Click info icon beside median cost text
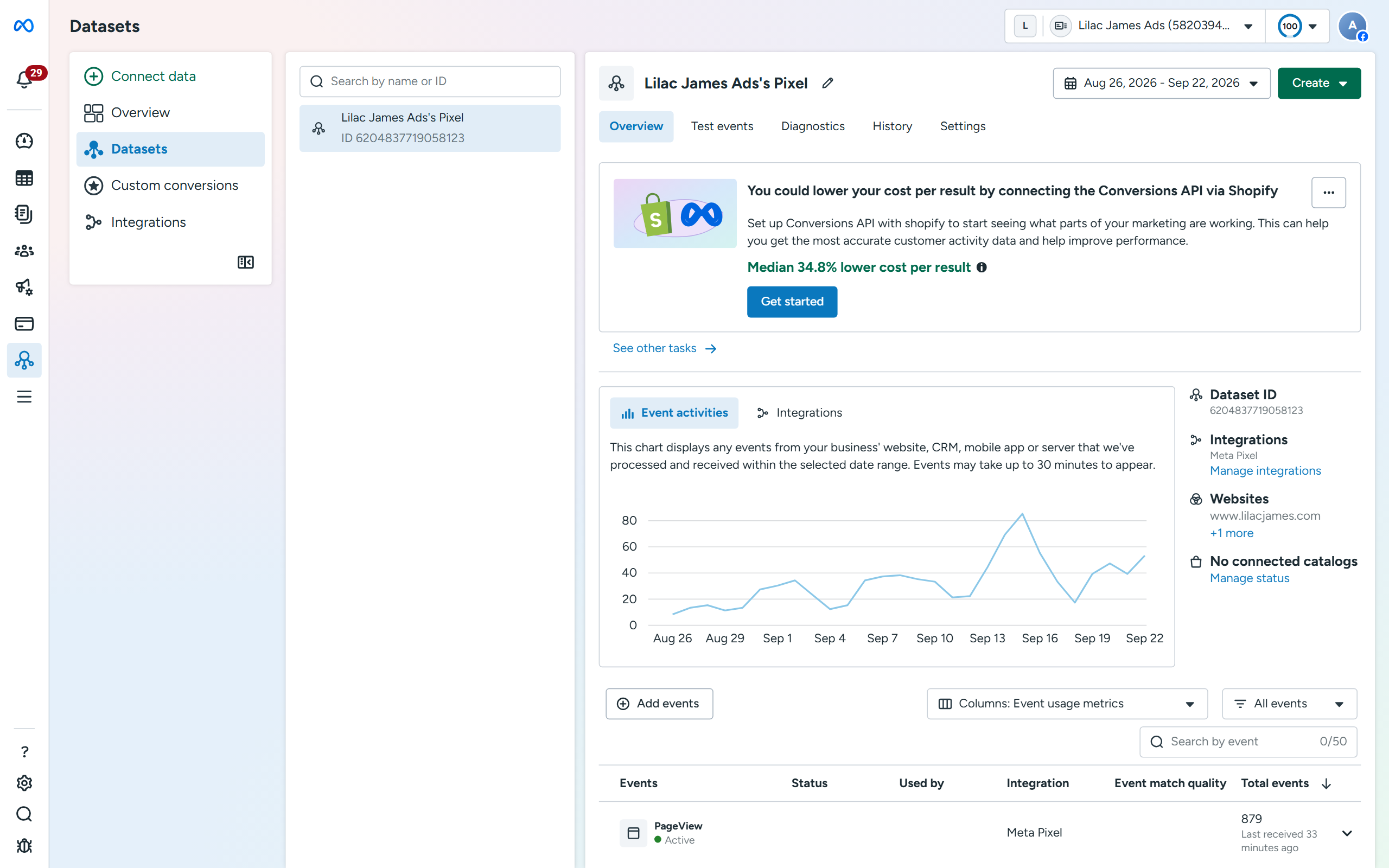The width and height of the screenshot is (1389, 868). (x=982, y=267)
